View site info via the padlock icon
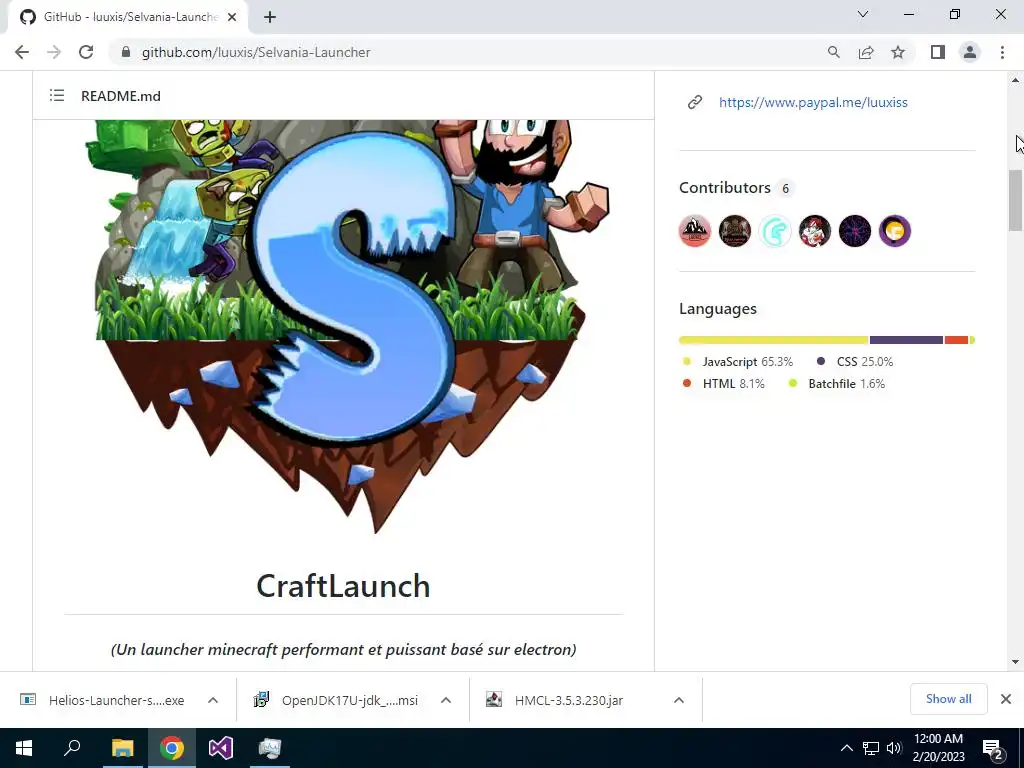Viewport: 1024px width, 768px height. [x=126, y=52]
